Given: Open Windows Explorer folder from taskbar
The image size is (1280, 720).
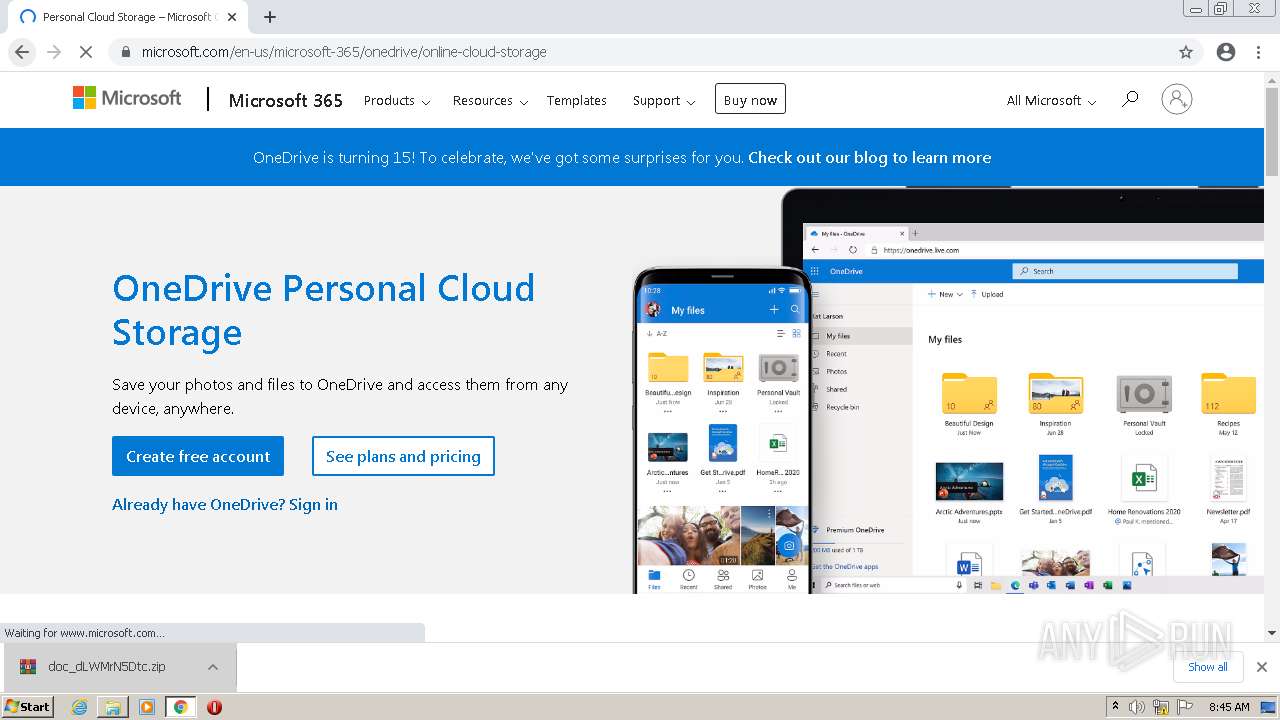Looking at the screenshot, I should 113,707.
